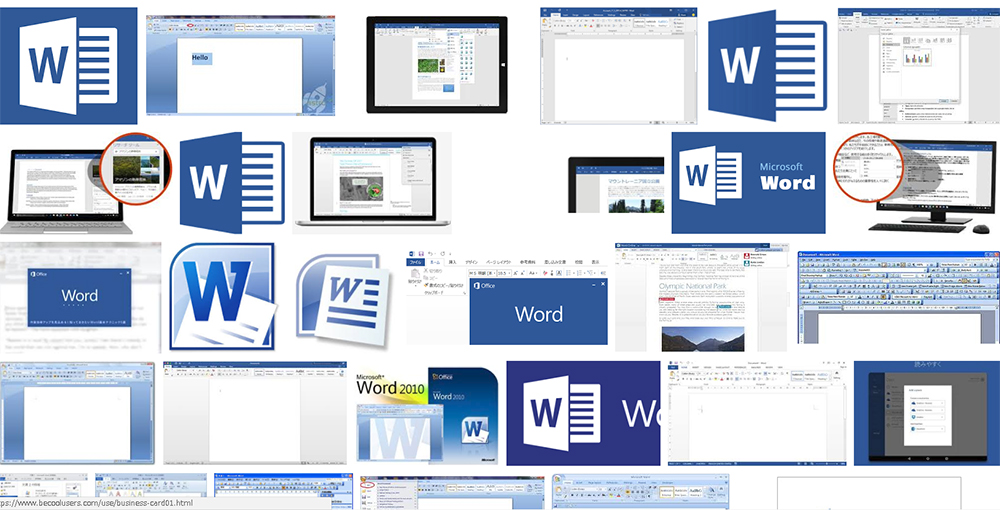Choose the dark navy Word logo with cut-off "Wo" text
This screenshot has height=510, width=1000.
coord(583,413)
